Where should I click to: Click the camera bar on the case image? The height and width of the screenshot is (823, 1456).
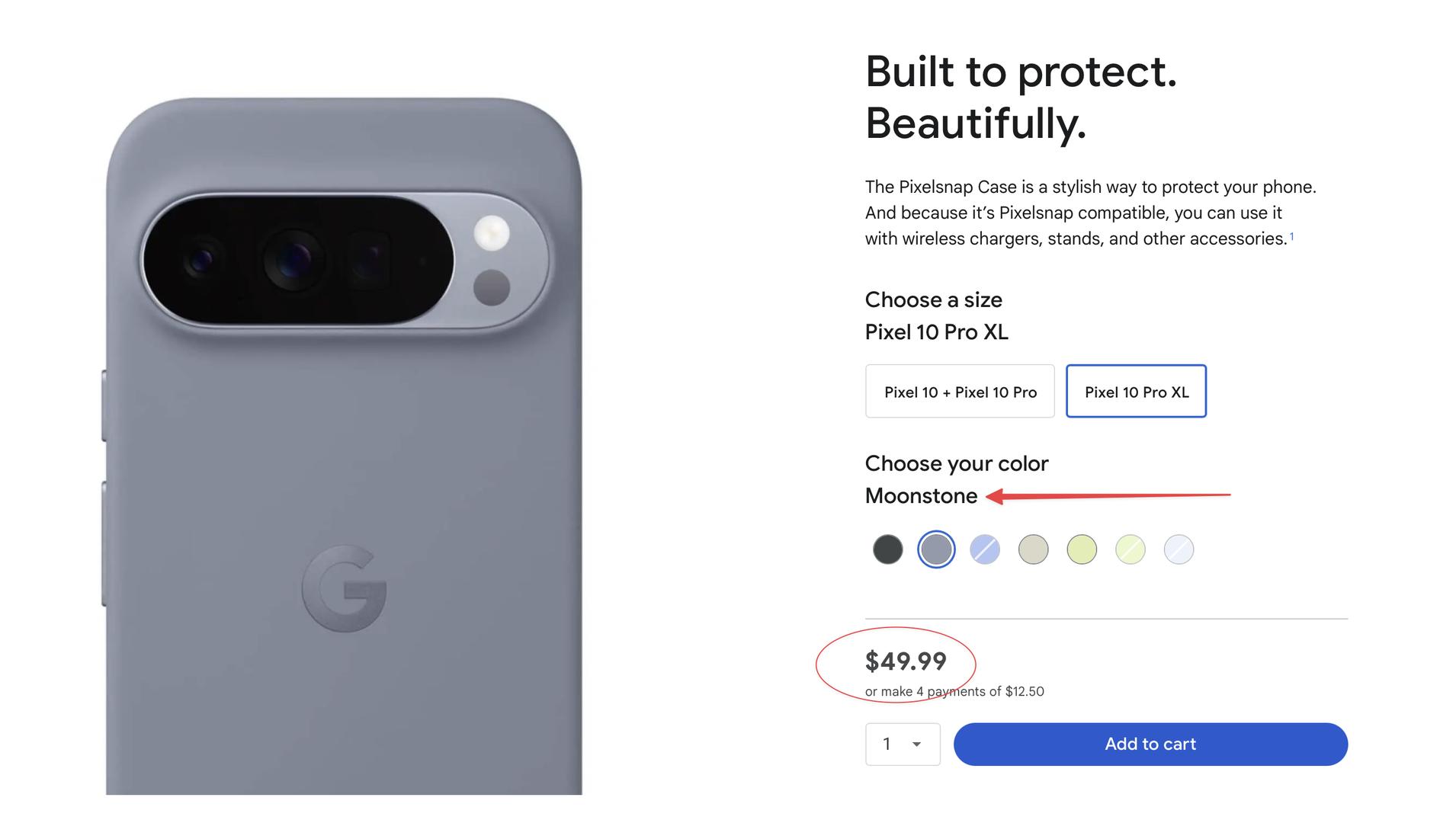pos(297,261)
